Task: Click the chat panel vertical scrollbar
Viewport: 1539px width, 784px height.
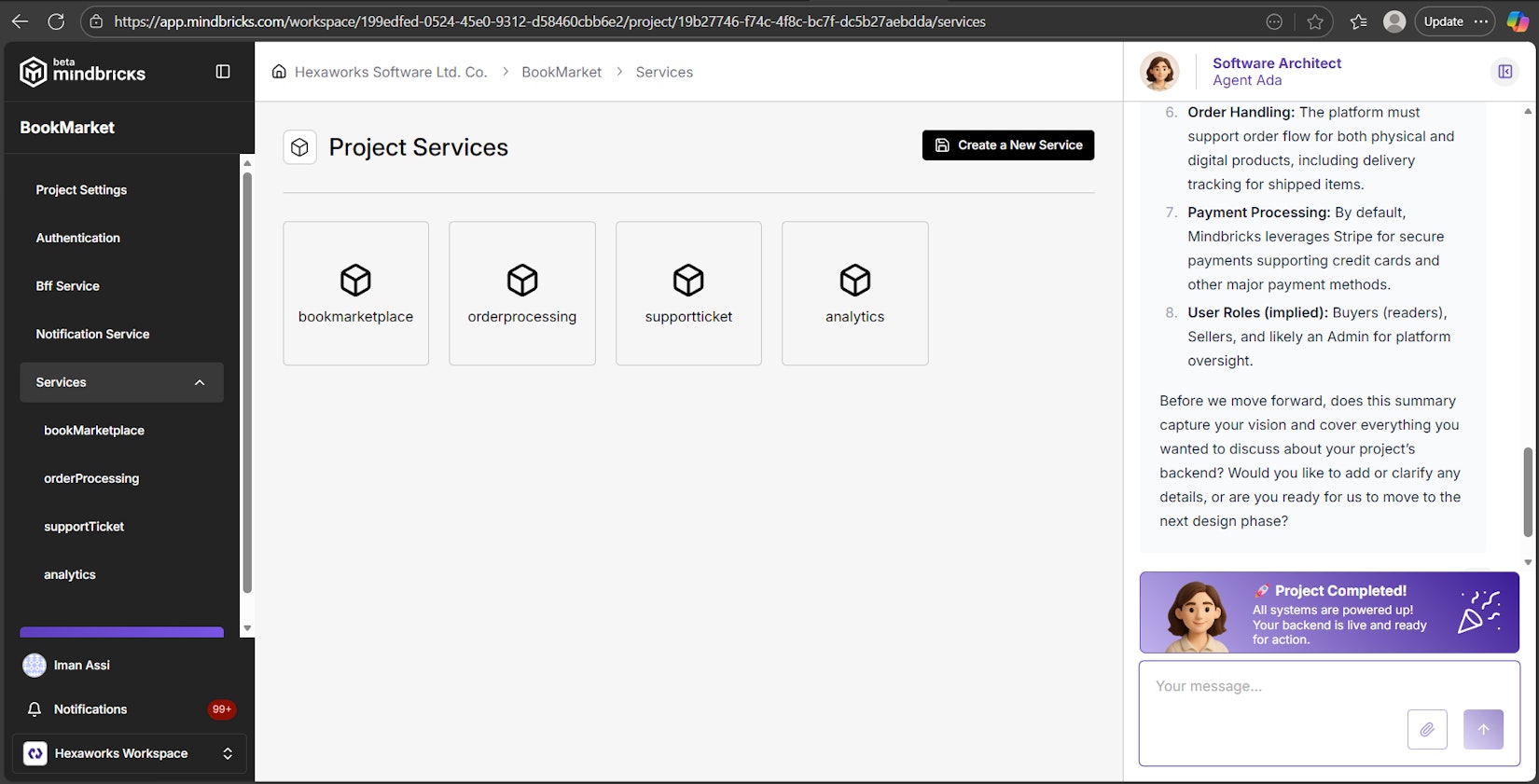Action: tap(1527, 491)
